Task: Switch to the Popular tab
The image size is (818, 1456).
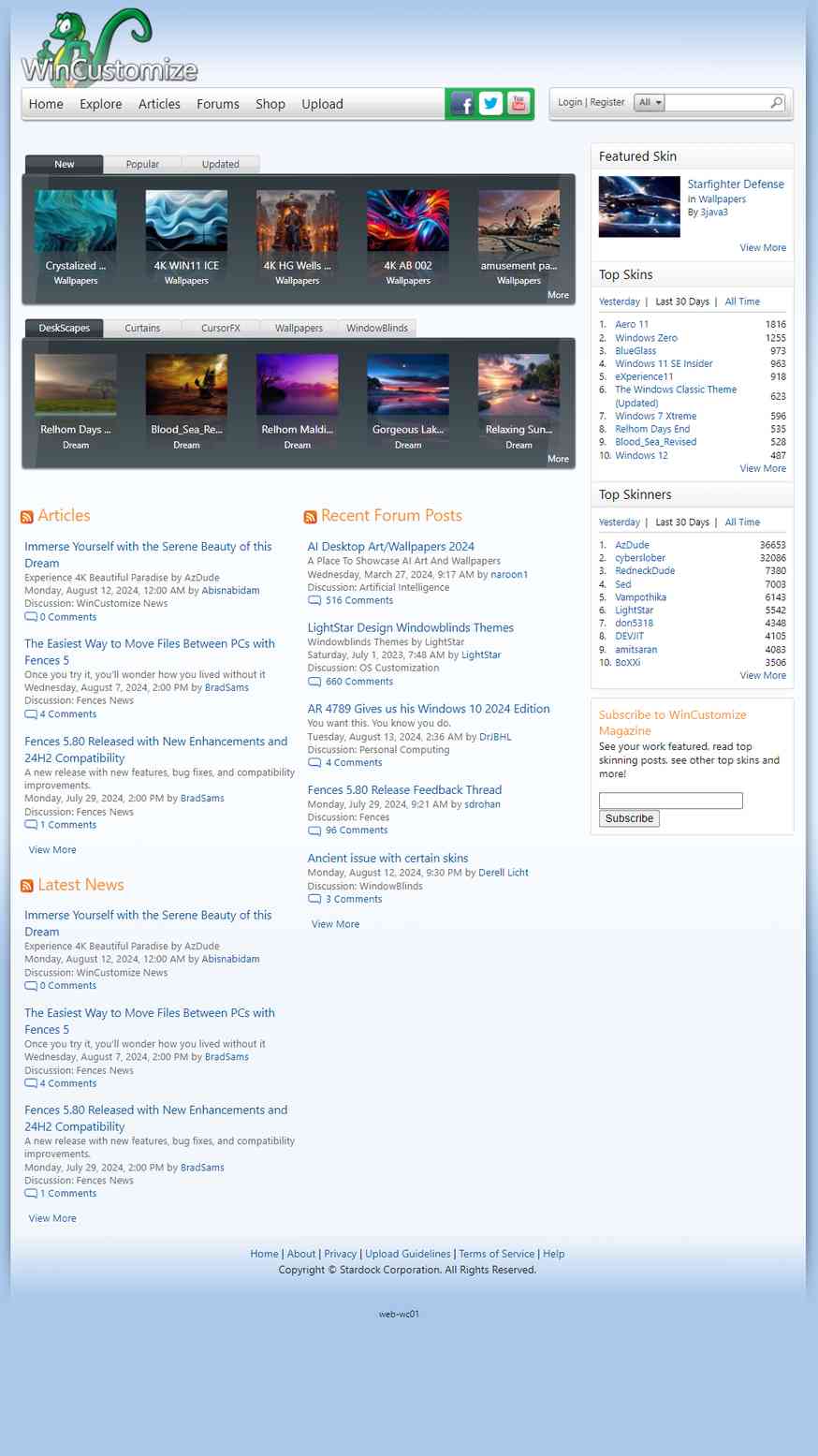Action: point(142,164)
